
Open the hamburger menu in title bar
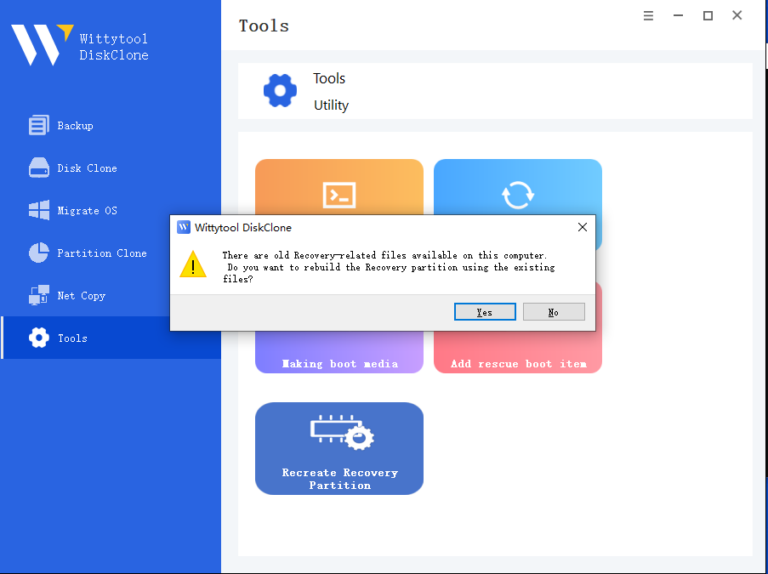[648, 16]
